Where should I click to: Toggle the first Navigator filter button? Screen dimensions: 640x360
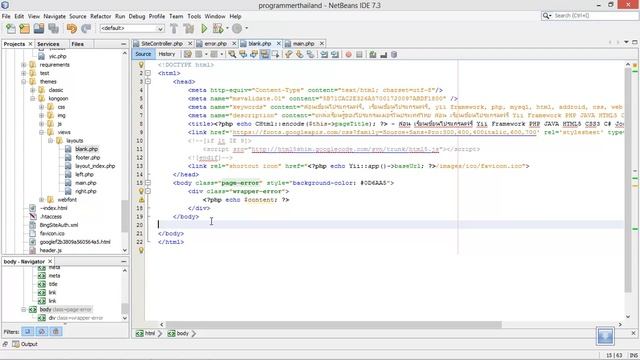pyautogui.click(x=27, y=331)
